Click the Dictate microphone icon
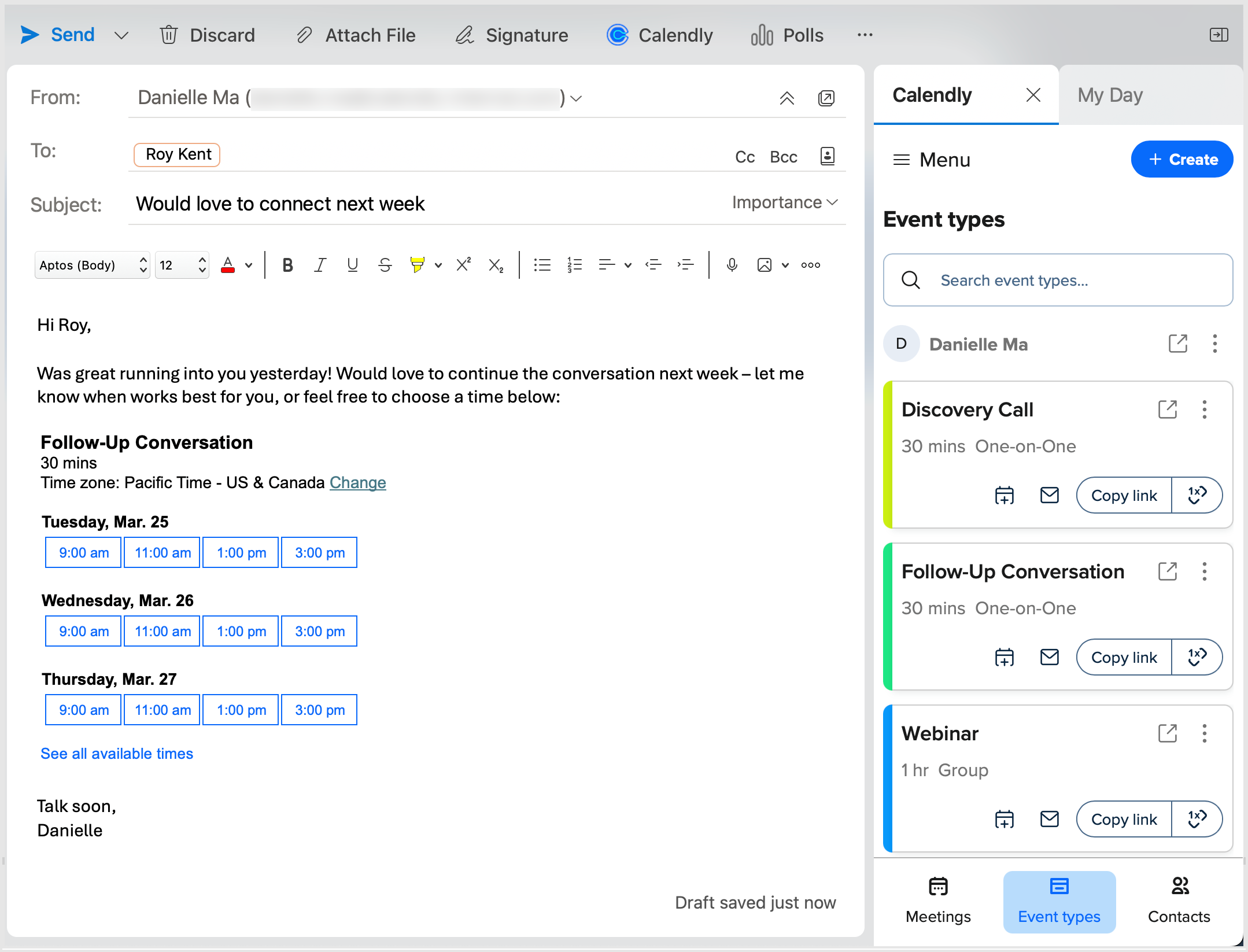The image size is (1248, 952). point(732,265)
